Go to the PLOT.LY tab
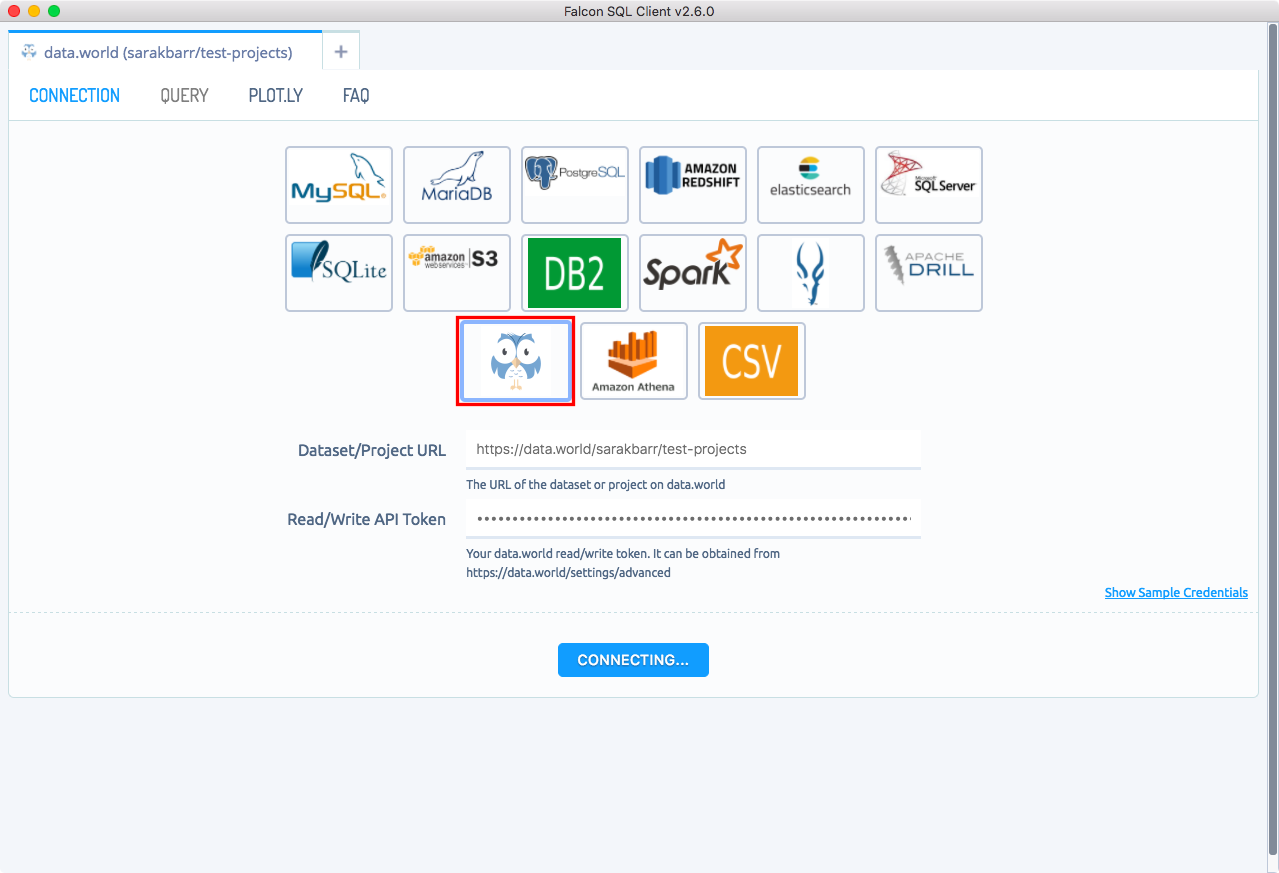This screenshot has height=873, width=1279. pyautogui.click(x=276, y=96)
